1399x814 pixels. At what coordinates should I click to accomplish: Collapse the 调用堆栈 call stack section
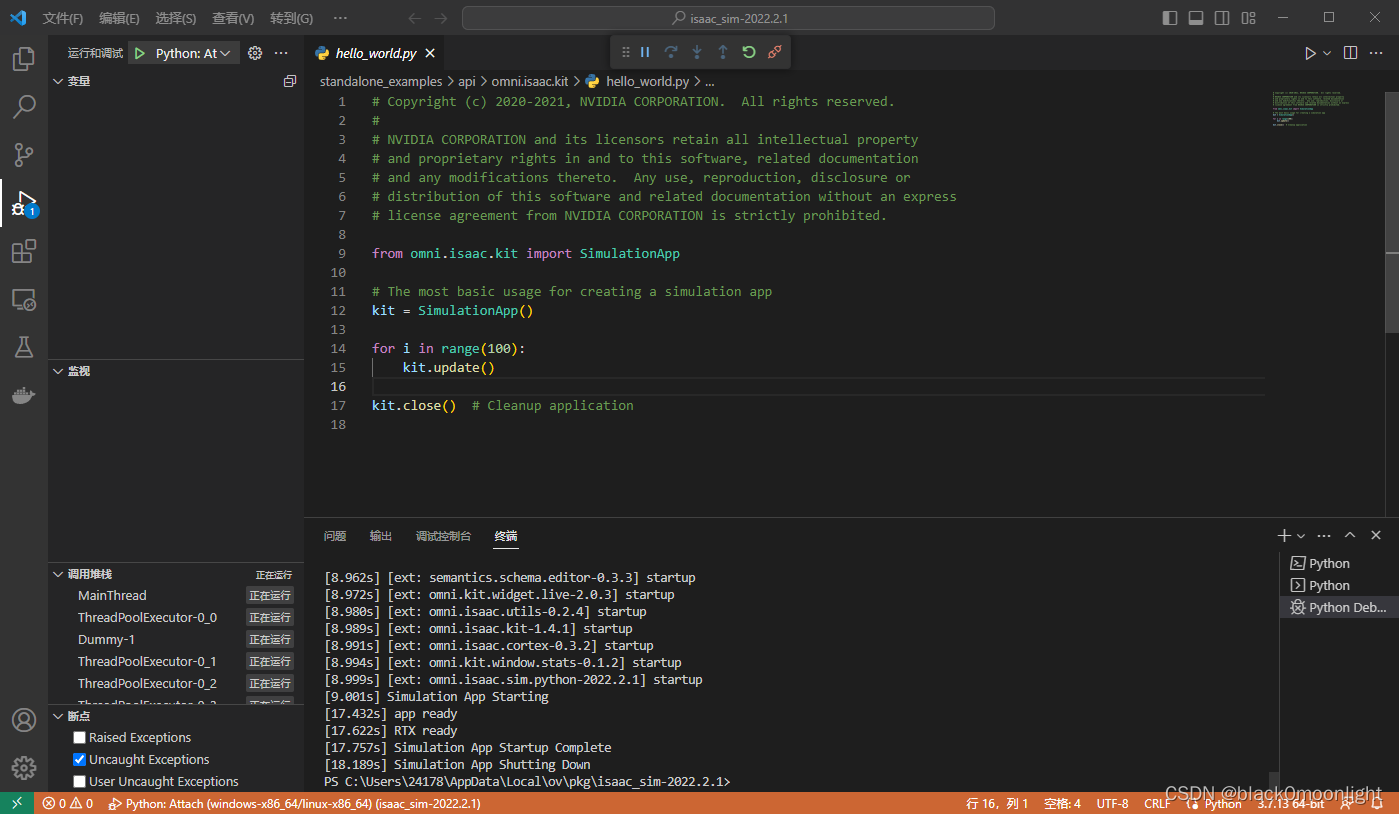(58, 573)
